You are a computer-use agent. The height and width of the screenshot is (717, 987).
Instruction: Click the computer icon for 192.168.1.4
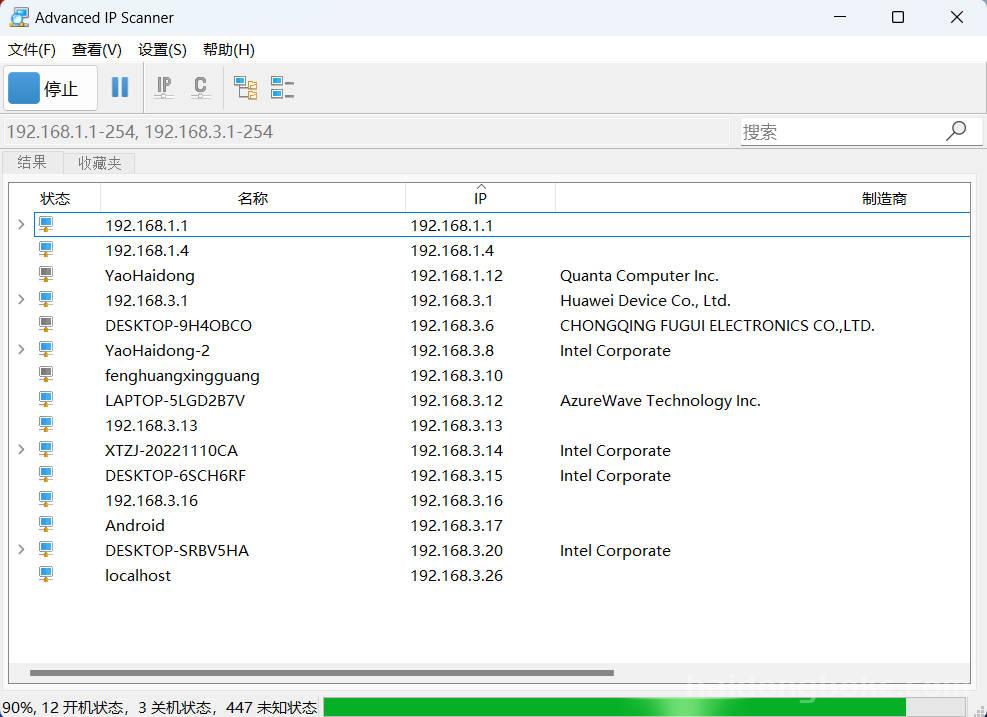click(46, 249)
